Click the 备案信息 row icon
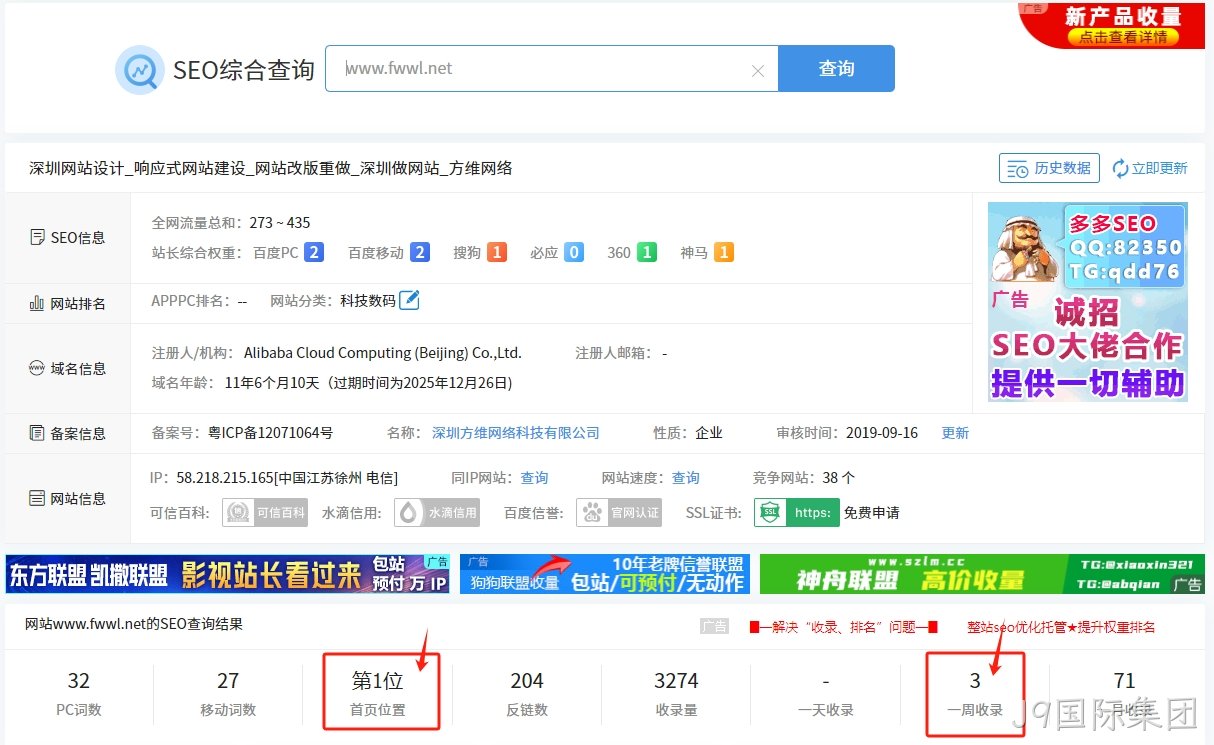1214x745 pixels. 37,433
